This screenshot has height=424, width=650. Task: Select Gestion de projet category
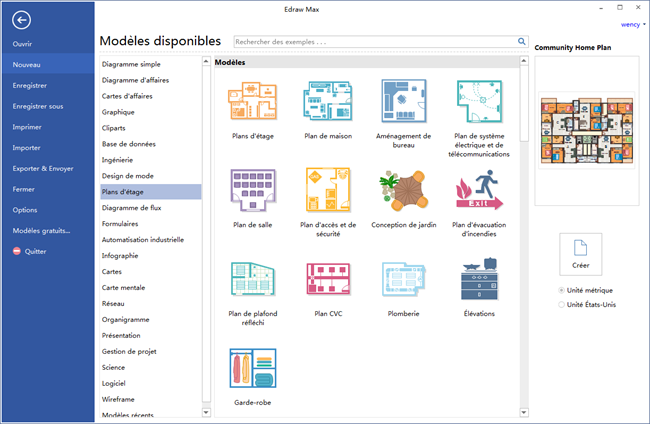129,351
